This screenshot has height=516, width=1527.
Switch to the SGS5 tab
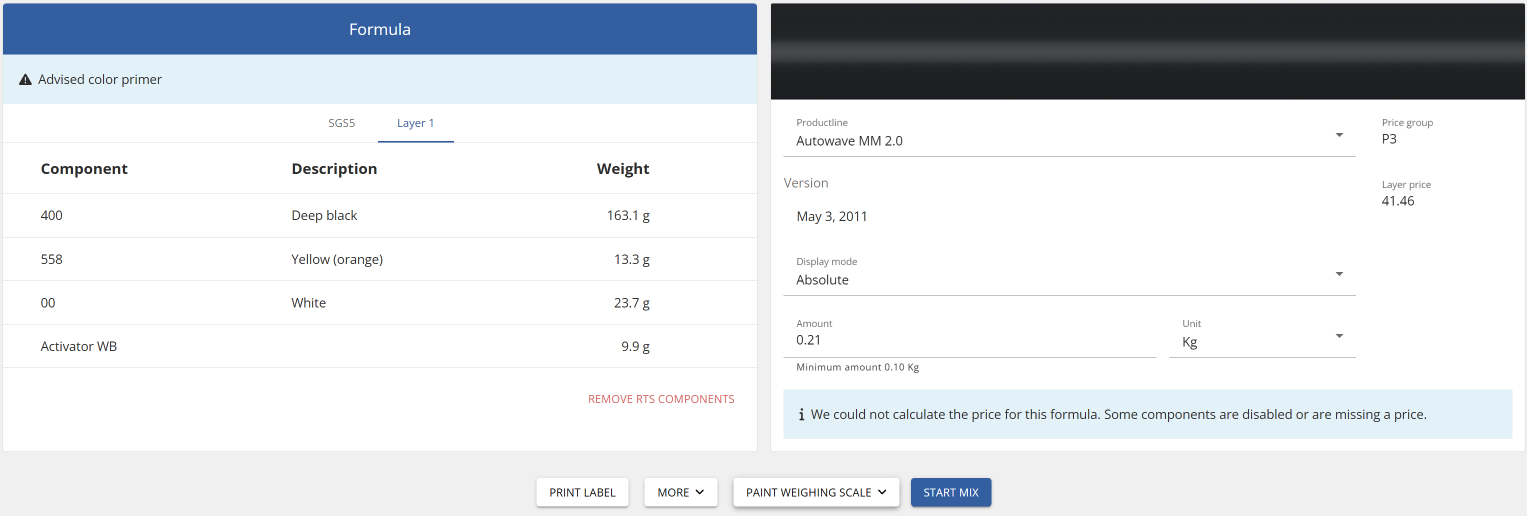(341, 123)
